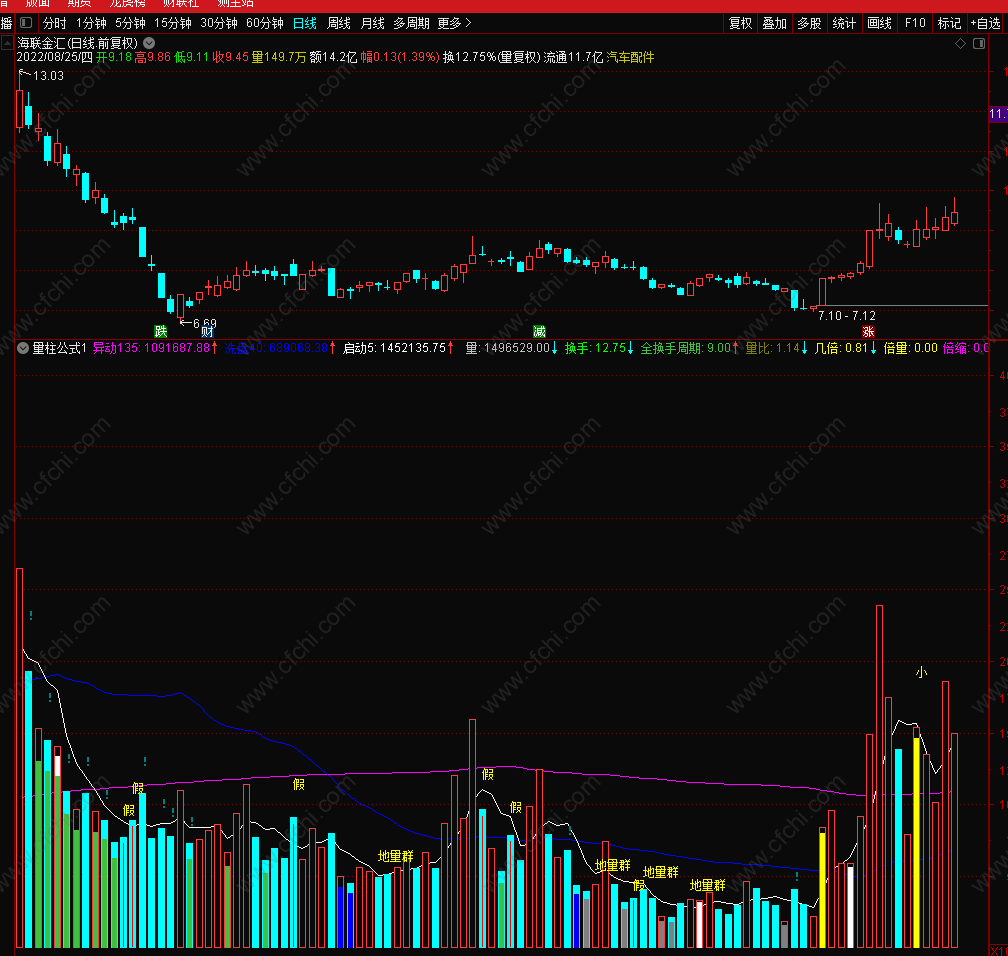Viewport: 1008px width, 956px height.
Task: Click the 复权 button
Action: tap(741, 24)
